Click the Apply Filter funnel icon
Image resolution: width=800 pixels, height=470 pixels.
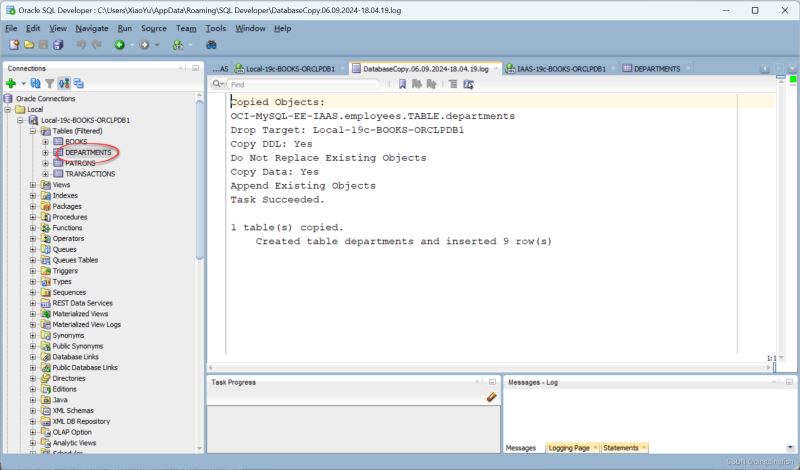click(49, 83)
